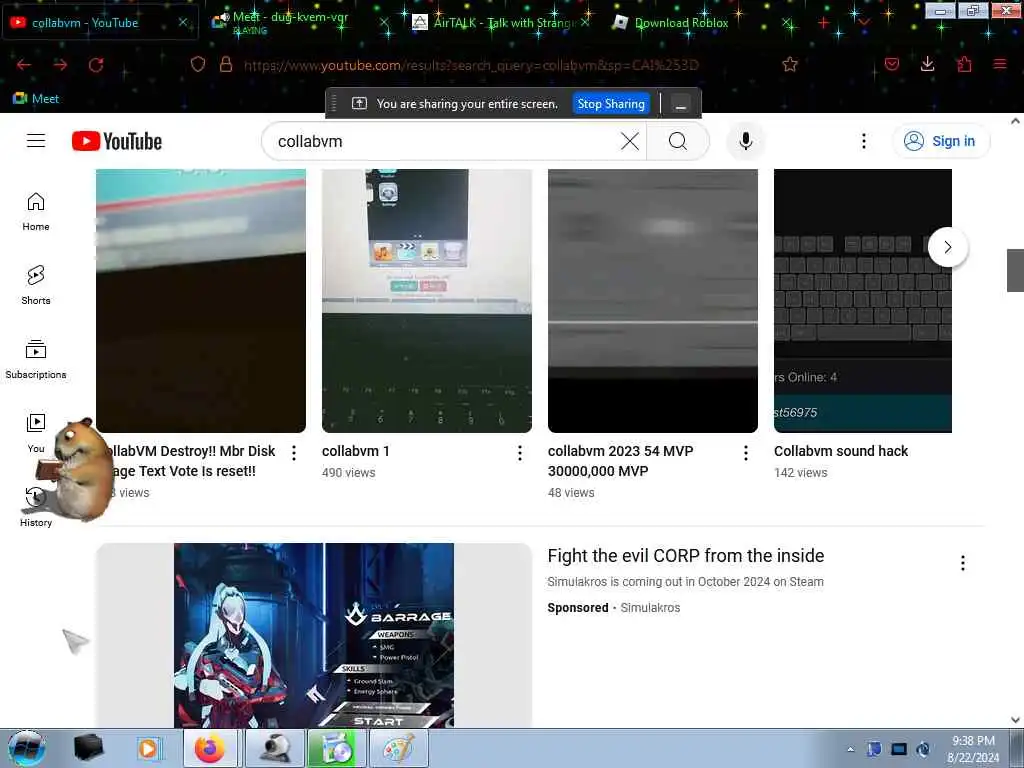Open options for collabvm 2023 54 MVP
This screenshot has height=768, width=1024.
pyautogui.click(x=746, y=453)
